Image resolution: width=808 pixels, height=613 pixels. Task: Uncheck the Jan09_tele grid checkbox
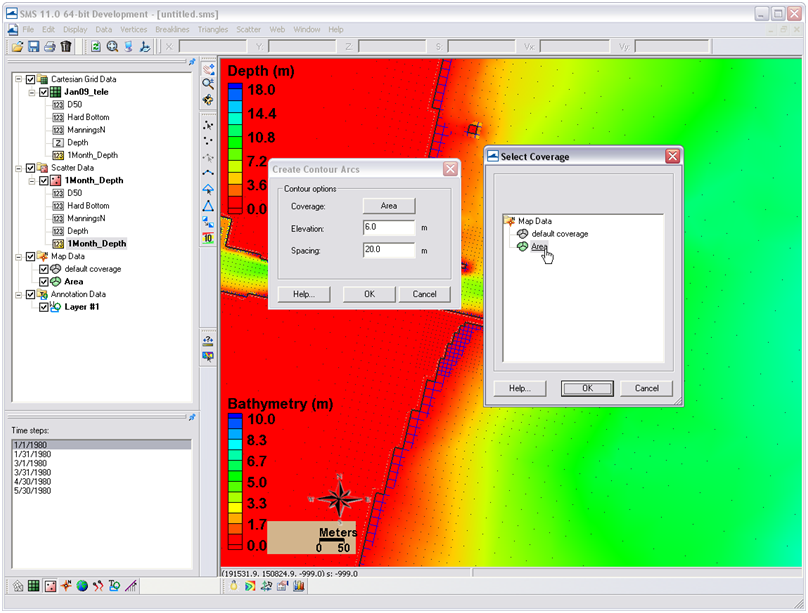(x=44, y=92)
